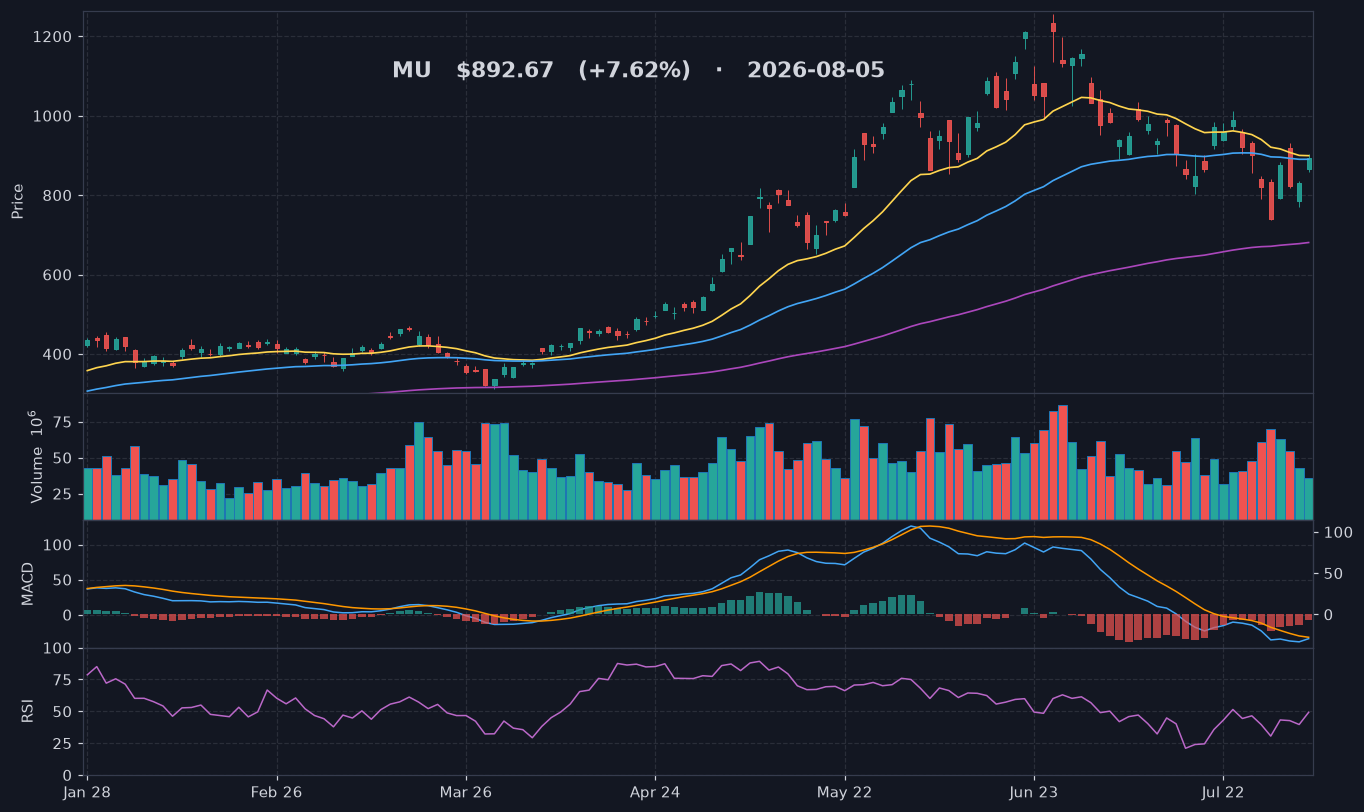
Task: Select the Apr 24 date label
Action: pos(655,793)
